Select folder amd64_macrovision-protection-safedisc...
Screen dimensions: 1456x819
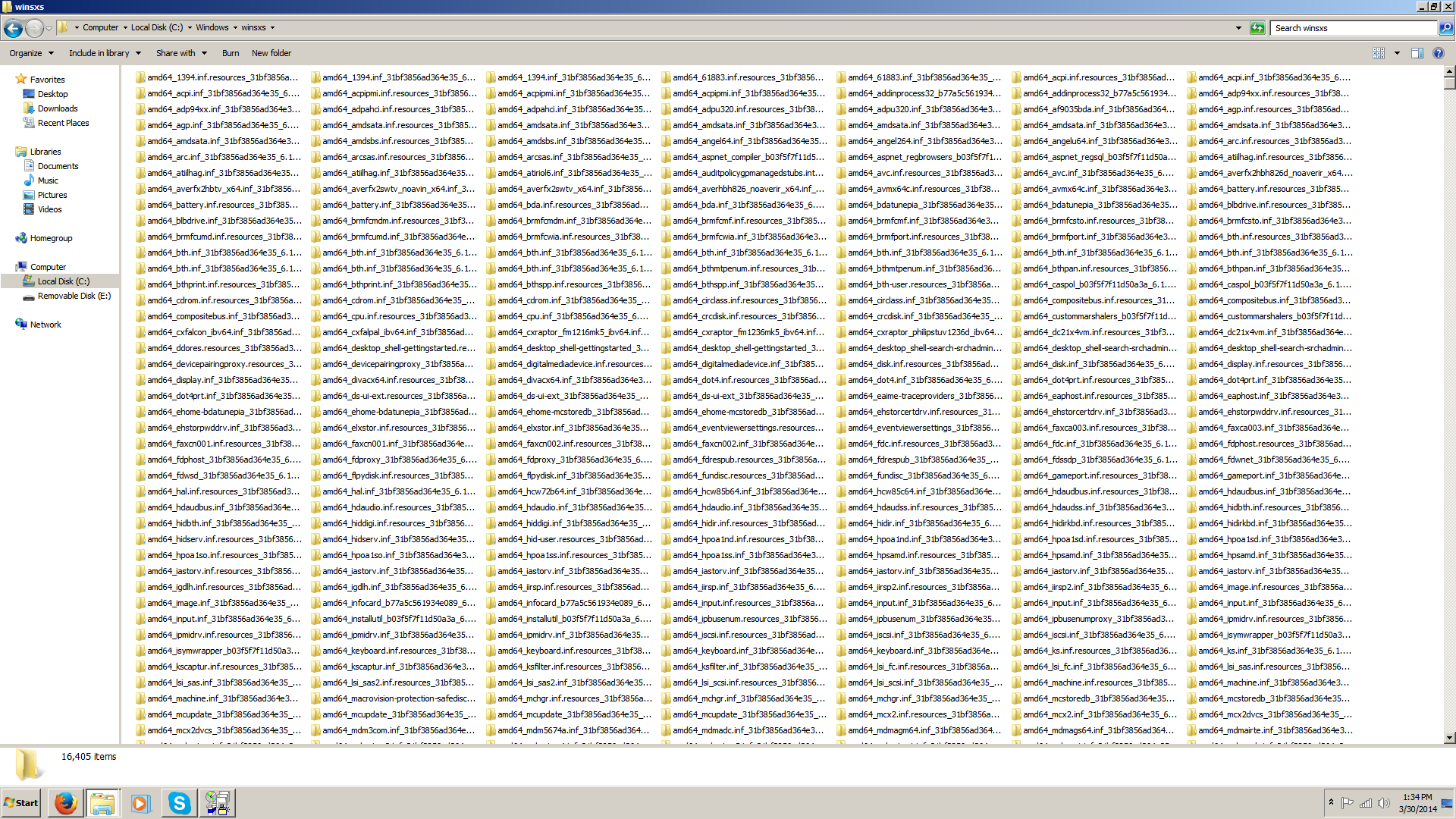pos(393,698)
